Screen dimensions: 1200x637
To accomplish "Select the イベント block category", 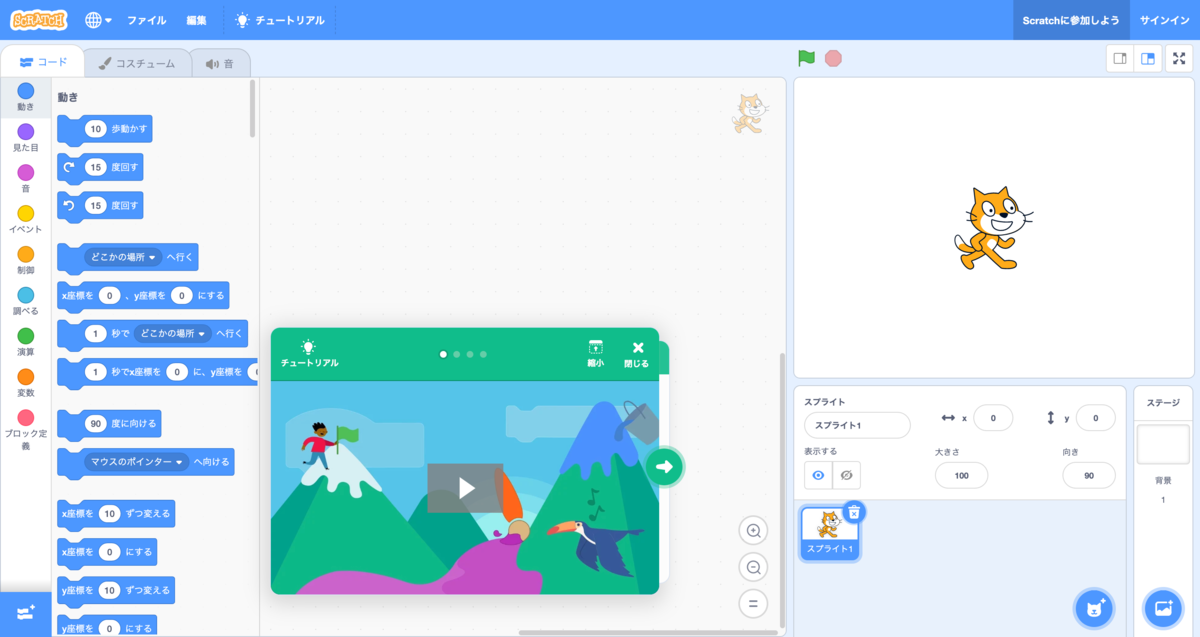I will [x=25, y=220].
